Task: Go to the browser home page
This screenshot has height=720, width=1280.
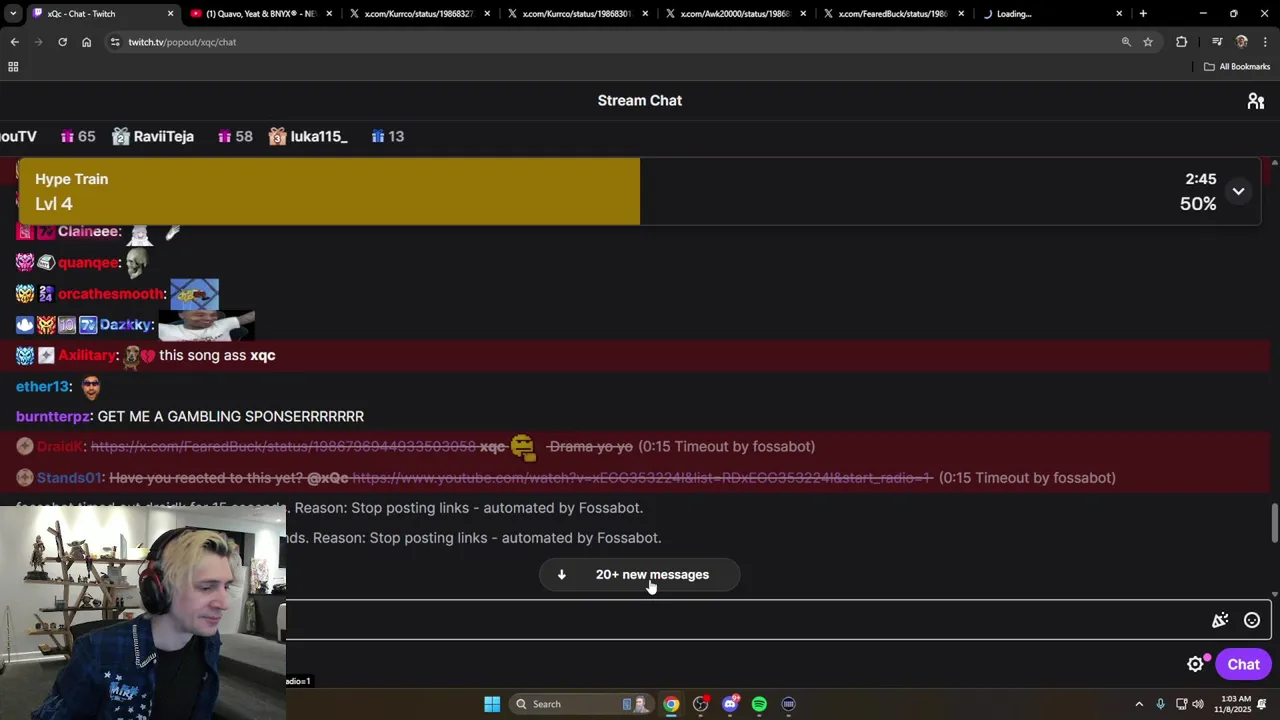Action: 86,42
